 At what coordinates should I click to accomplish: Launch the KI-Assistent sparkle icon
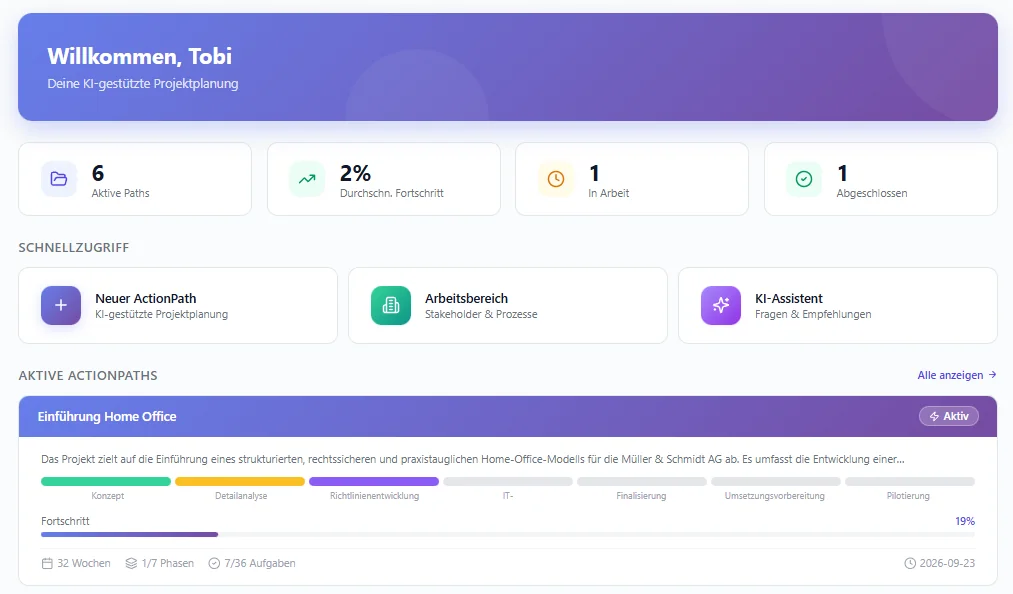point(719,304)
